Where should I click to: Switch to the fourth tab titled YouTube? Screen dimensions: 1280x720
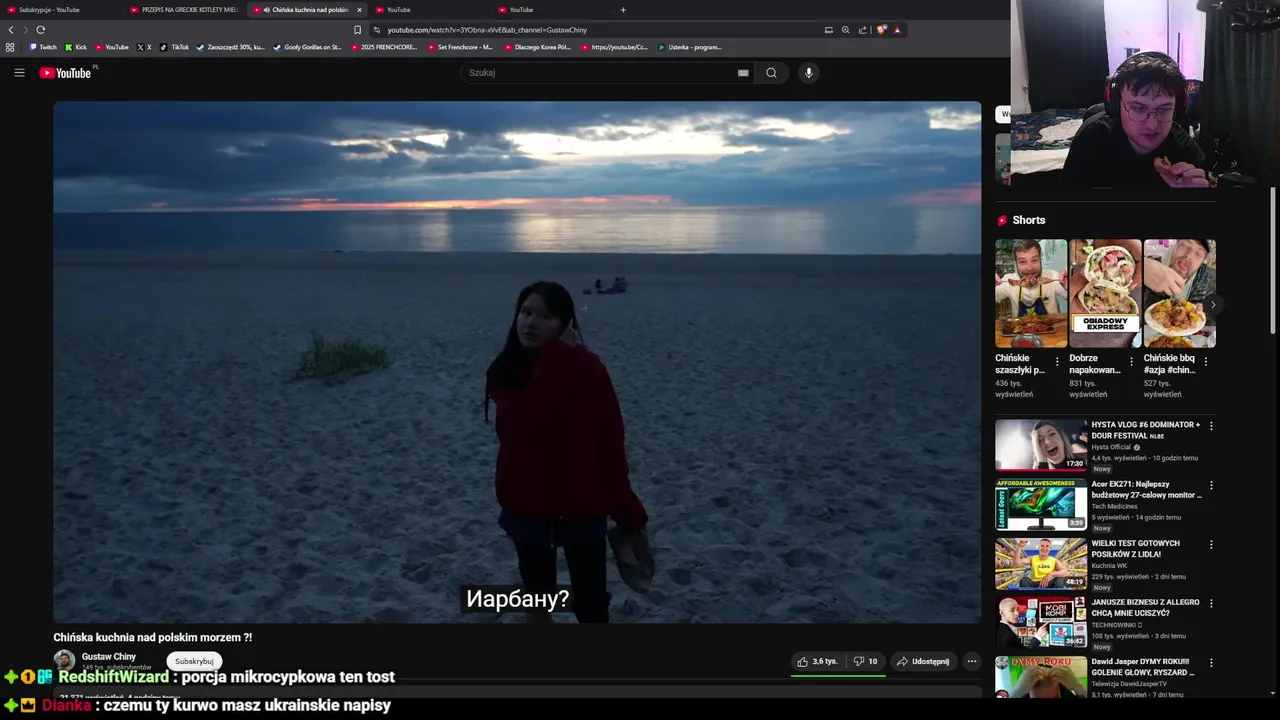(x=430, y=10)
